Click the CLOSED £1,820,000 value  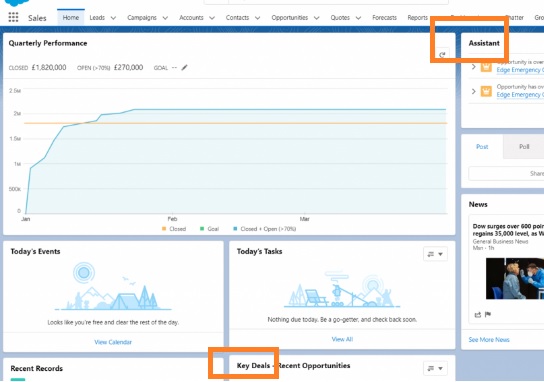click(x=49, y=67)
